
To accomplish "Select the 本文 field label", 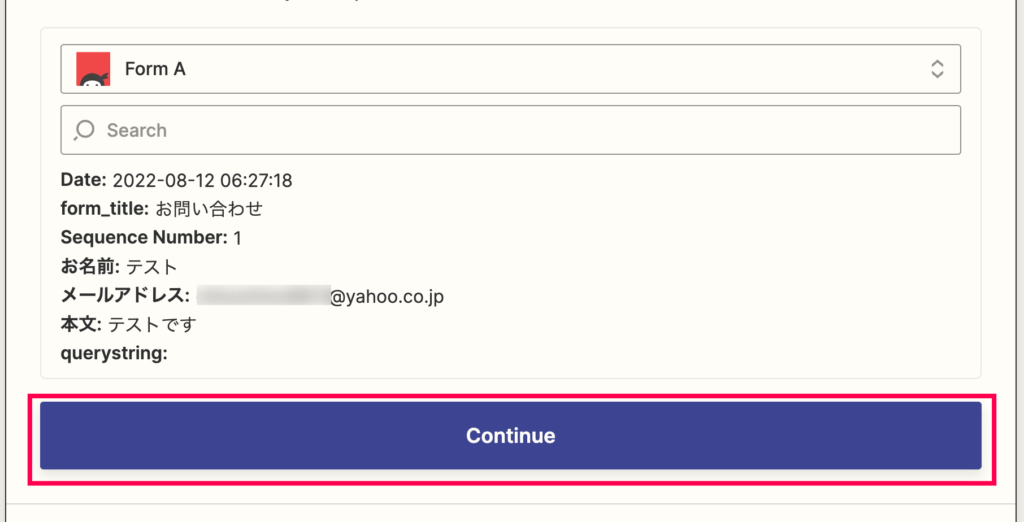I will click(82, 324).
